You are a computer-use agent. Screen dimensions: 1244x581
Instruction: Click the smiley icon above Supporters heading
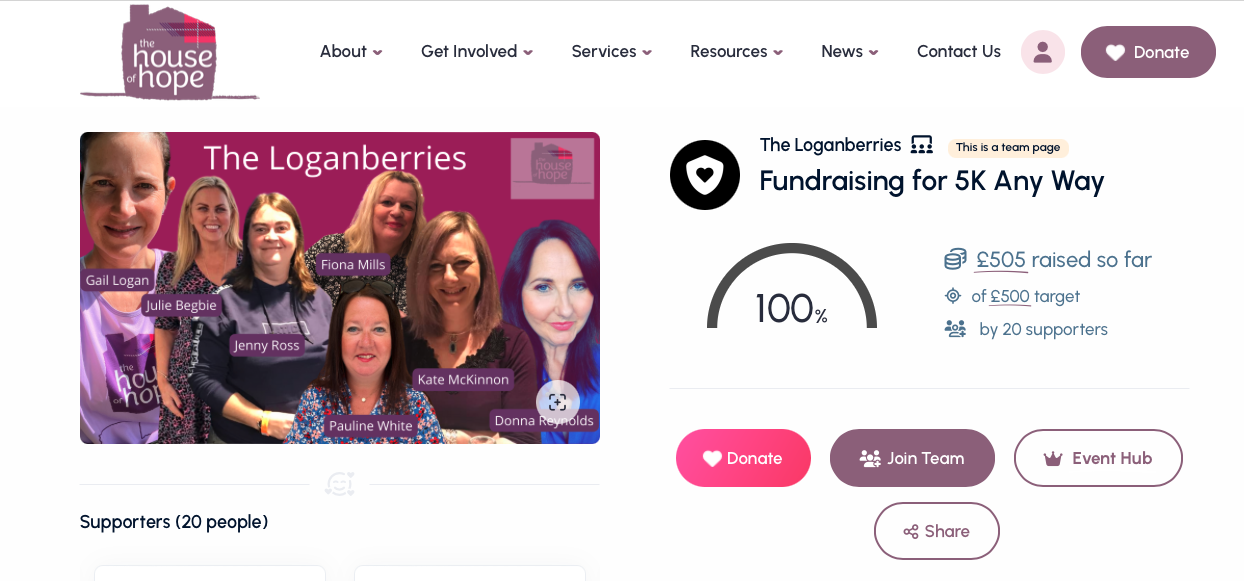(x=340, y=484)
